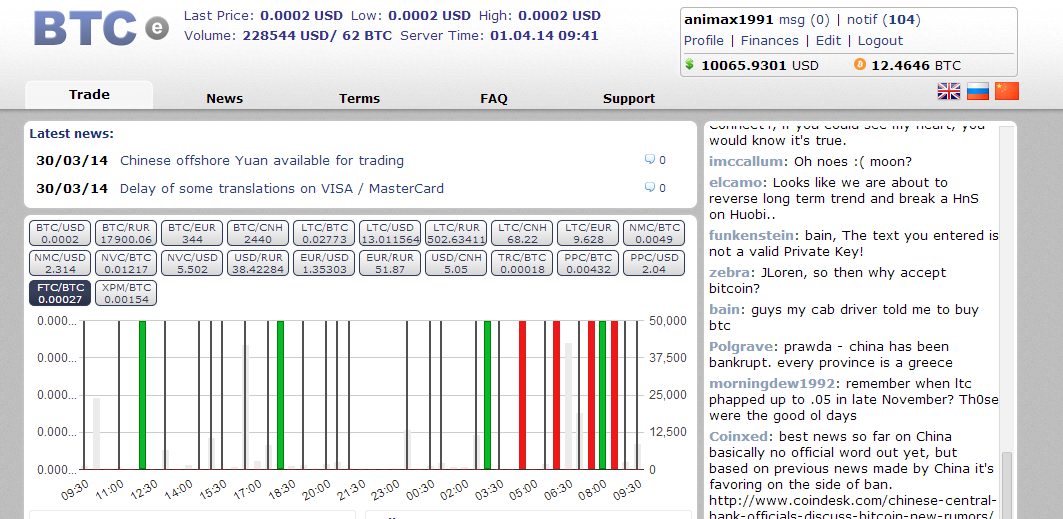Click the 10065.9301 USD balance
The width and height of the screenshot is (1063, 519).
click(x=760, y=66)
